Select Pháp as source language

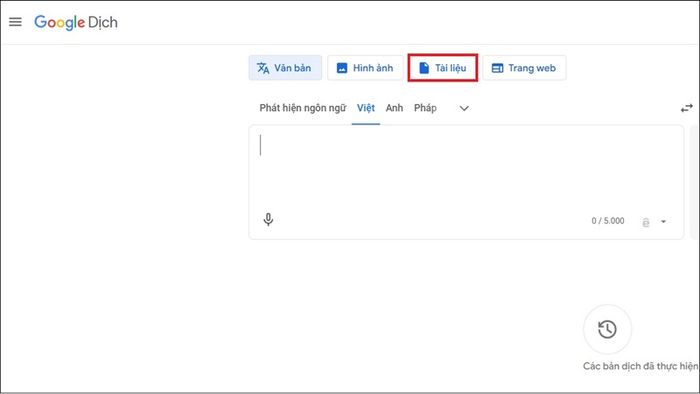[425, 108]
